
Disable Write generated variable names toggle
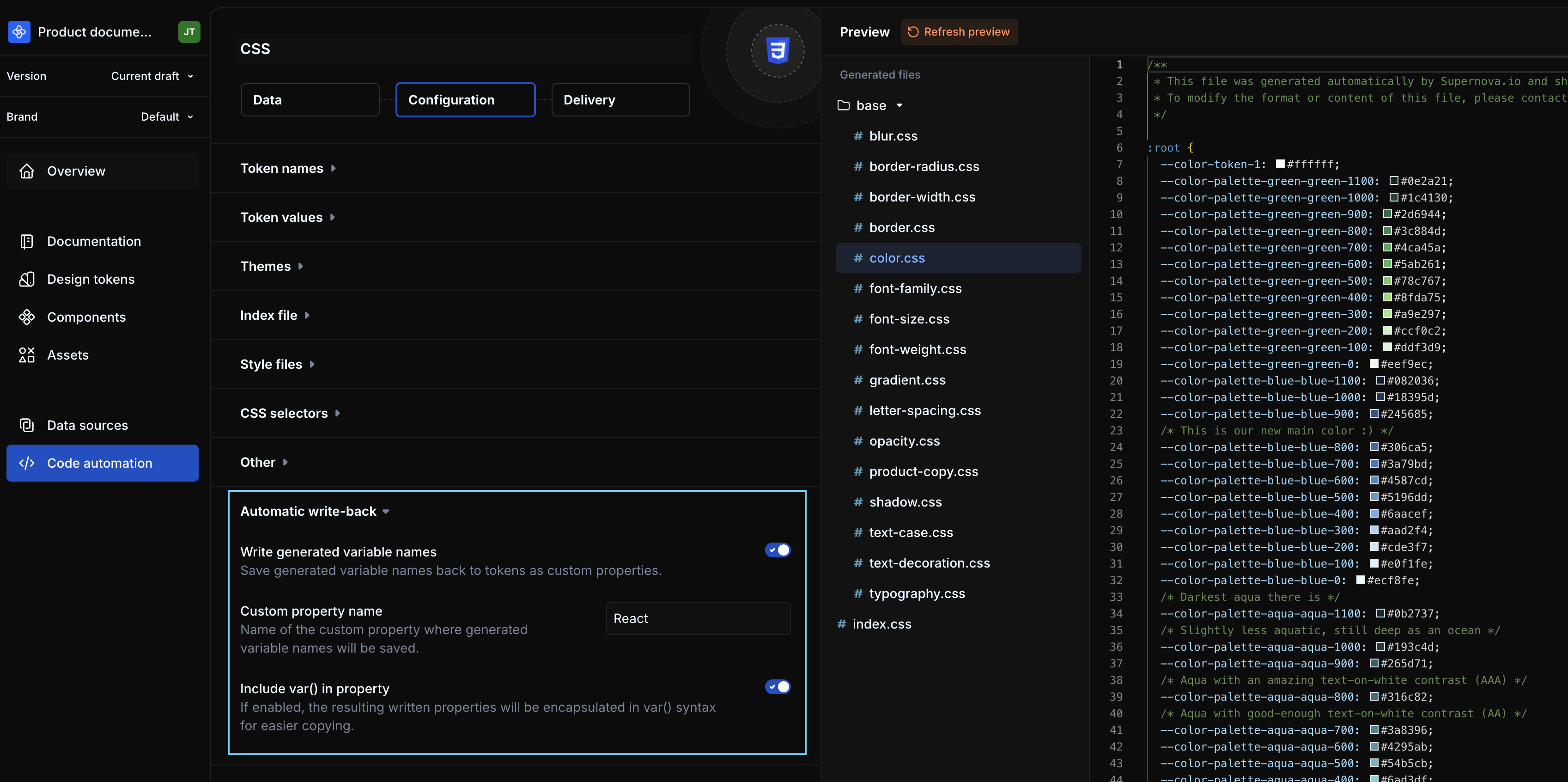(778, 550)
